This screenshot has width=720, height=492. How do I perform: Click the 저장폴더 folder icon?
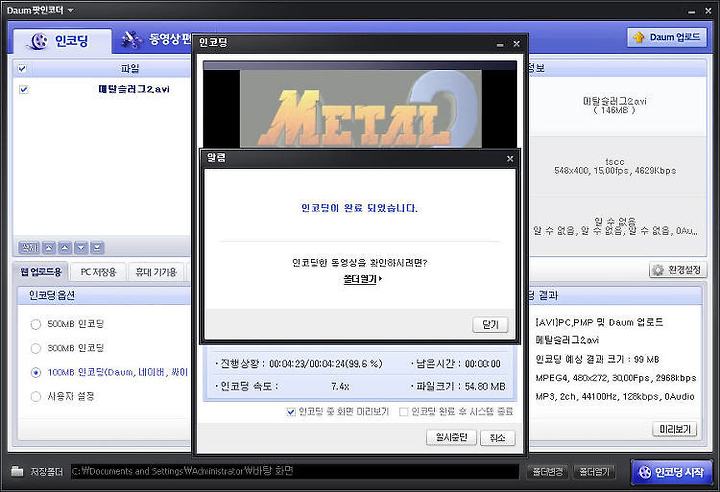(x=17, y=471)
